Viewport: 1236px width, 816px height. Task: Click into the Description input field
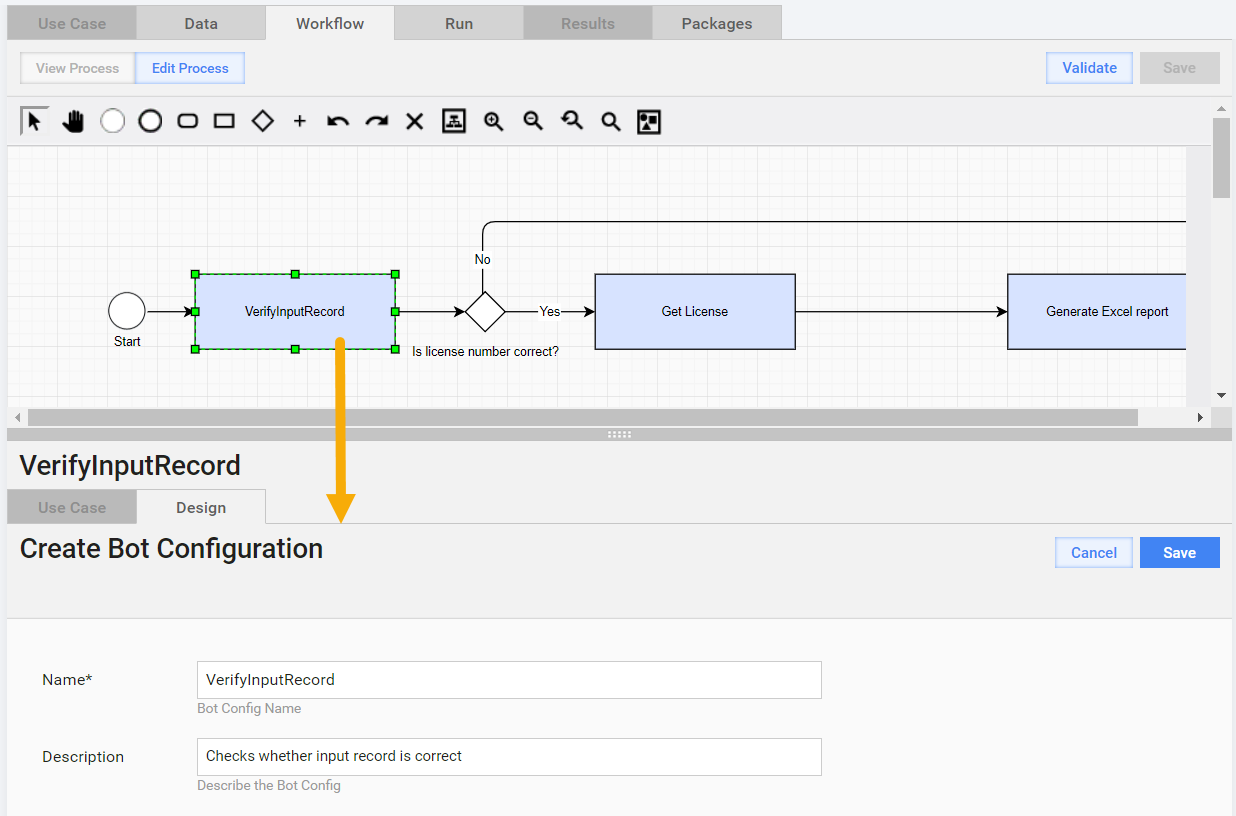pyautogui.click(x=509, y=757)
